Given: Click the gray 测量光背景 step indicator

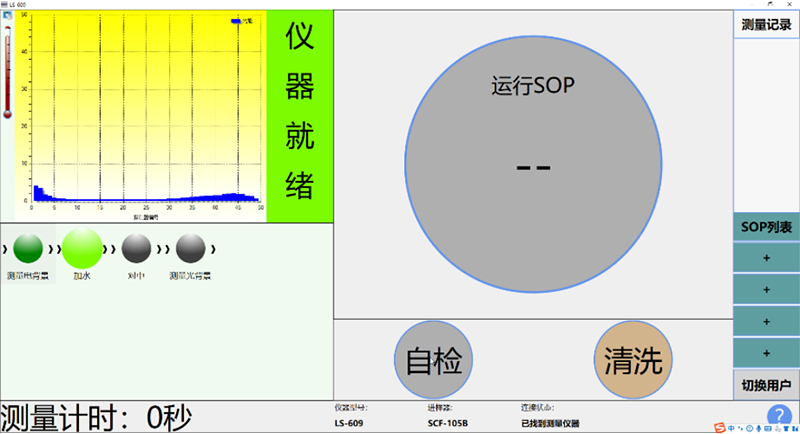Looking at the screenshot, I should 190,248.
